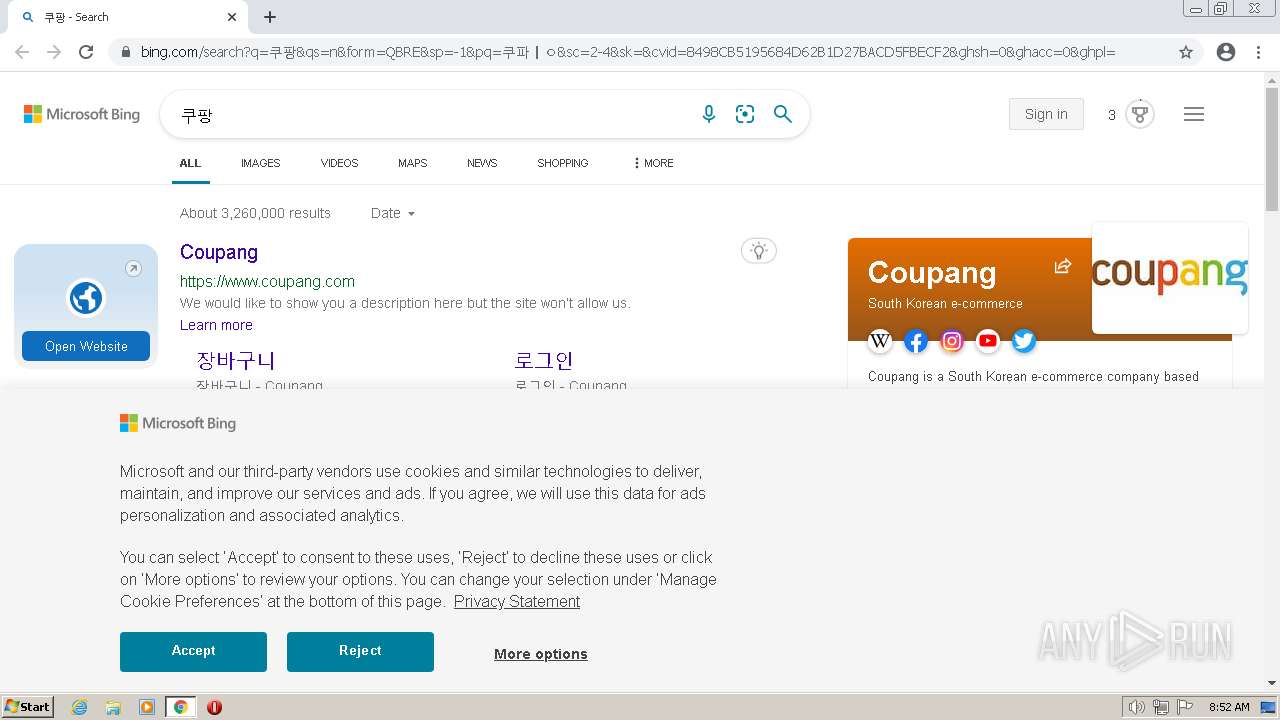
Task: Switch to the IMAGES tab
Action: click(x=260, y=163)
